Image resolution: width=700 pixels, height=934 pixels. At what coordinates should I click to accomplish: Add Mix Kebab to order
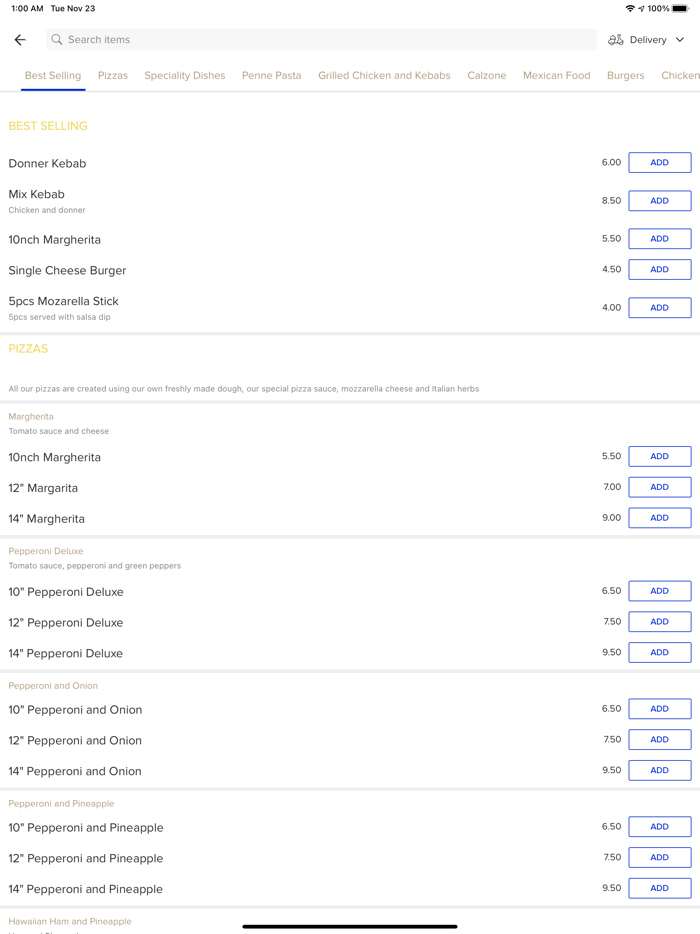pyautogui.click(x=659, y=201)
